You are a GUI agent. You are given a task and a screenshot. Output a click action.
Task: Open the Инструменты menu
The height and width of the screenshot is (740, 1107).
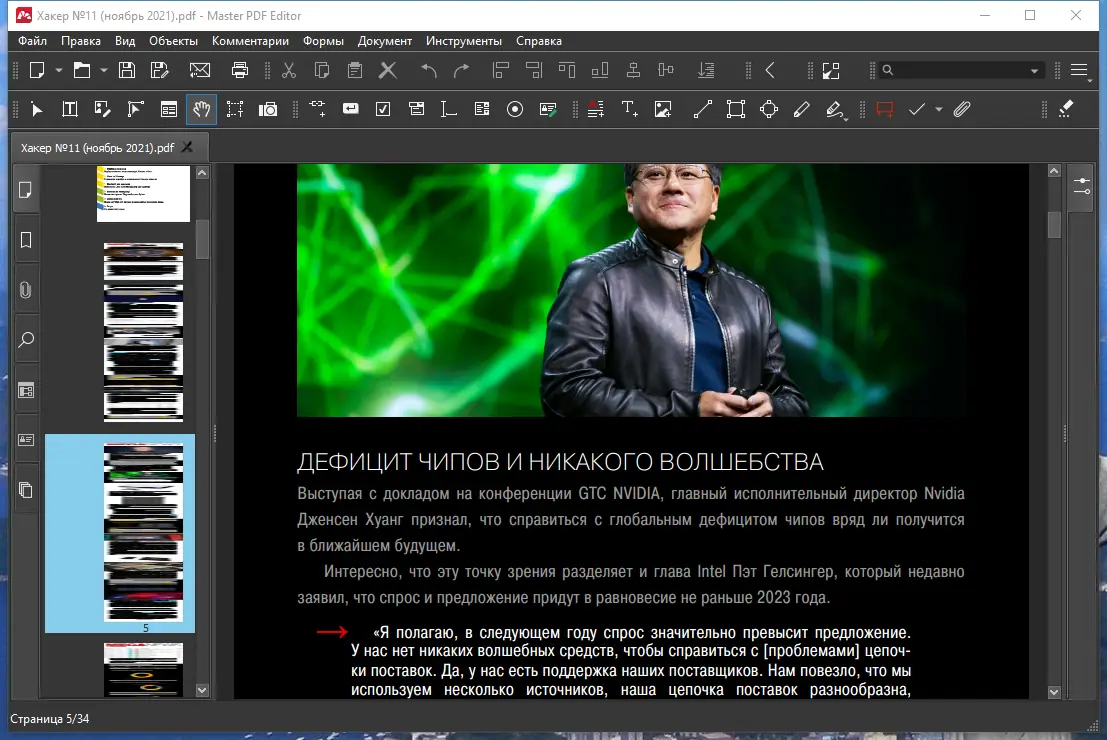point(463,41)
